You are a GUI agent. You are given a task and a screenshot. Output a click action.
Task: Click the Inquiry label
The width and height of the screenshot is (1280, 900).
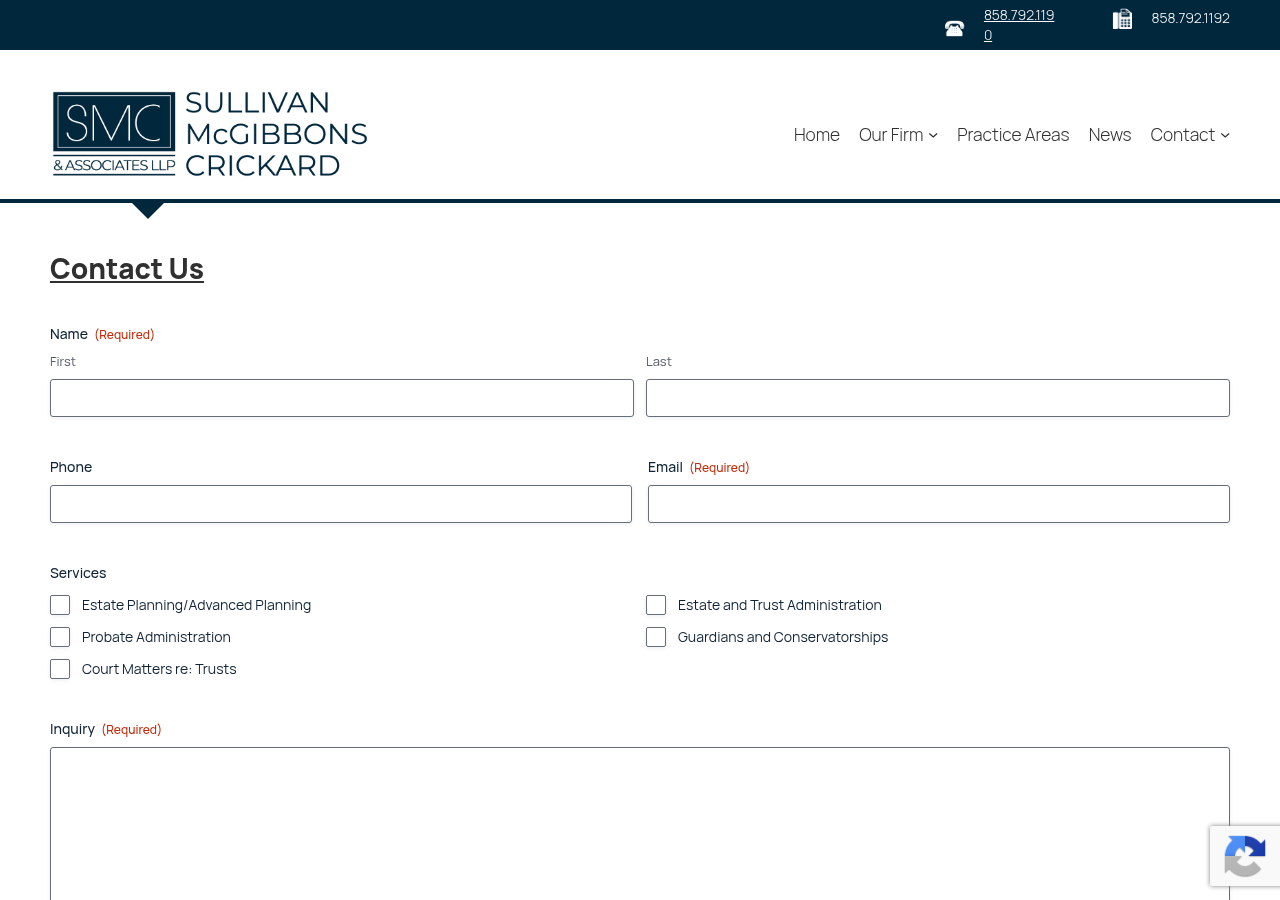(72, 729)
